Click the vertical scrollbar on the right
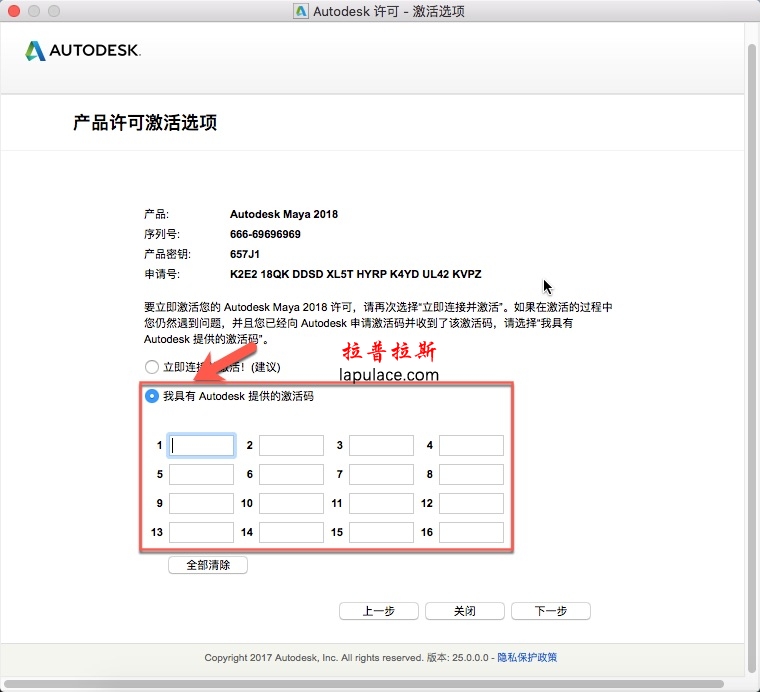Image resolution: width=760 pixels, height=692 pixels. (x=752, y=359)
